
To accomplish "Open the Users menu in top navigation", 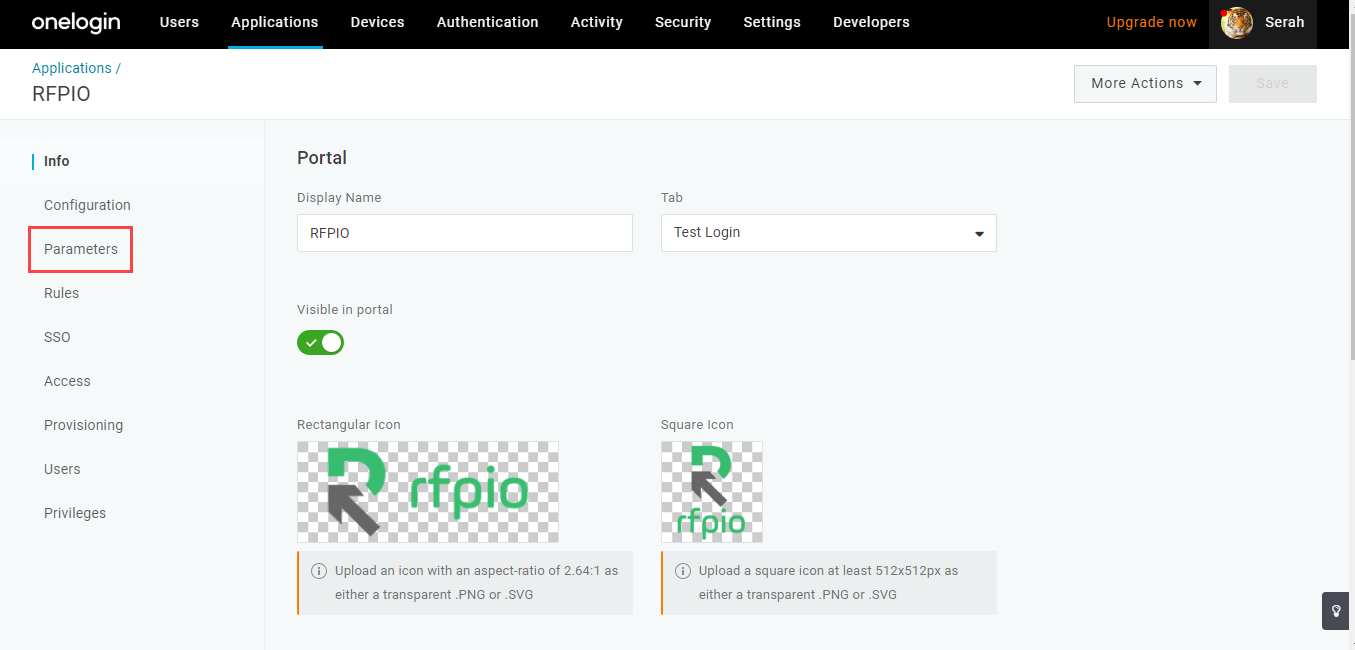I will click(x=179, y=22).
